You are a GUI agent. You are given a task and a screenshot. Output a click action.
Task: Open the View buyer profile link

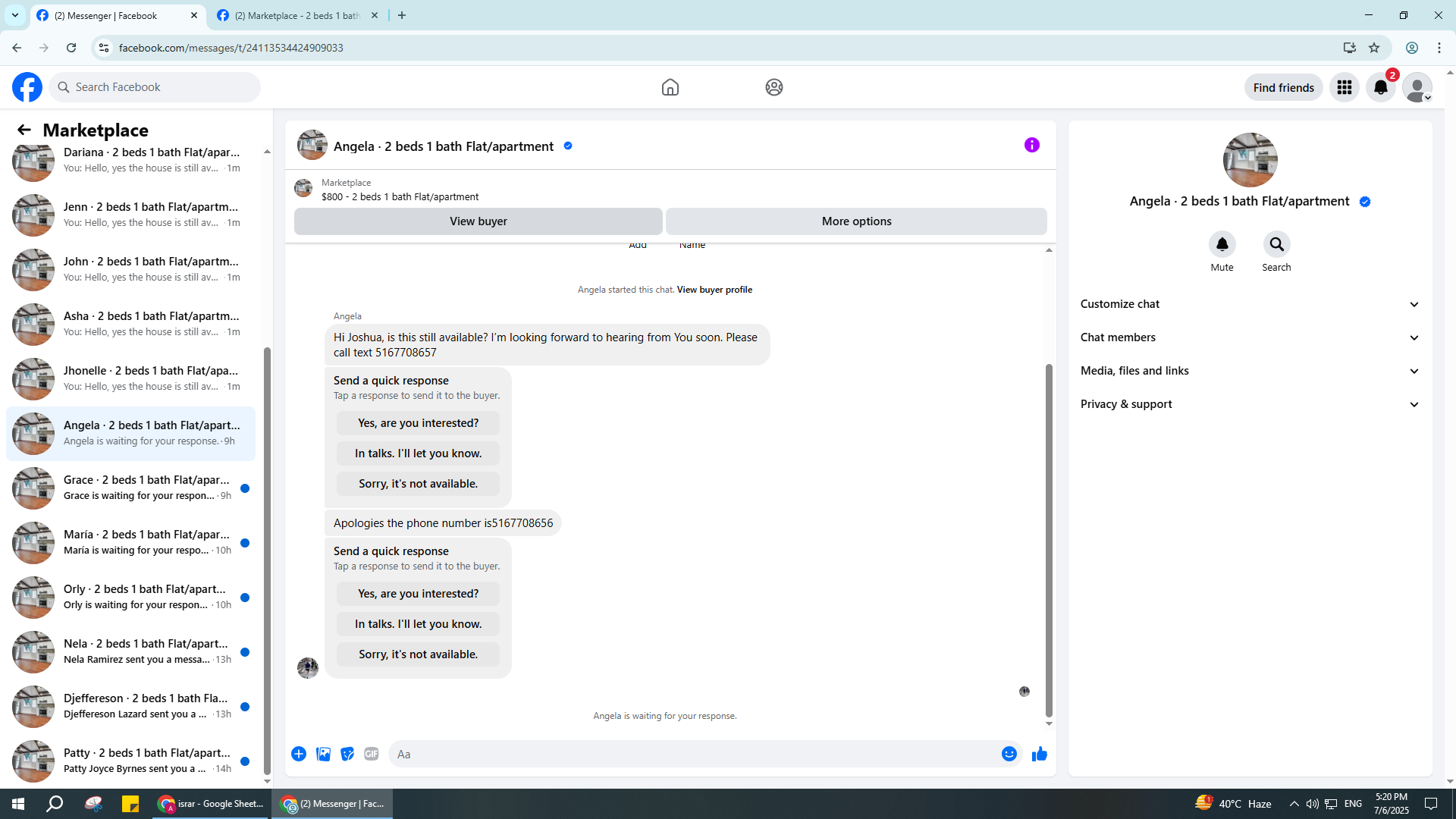coord(714,290)
